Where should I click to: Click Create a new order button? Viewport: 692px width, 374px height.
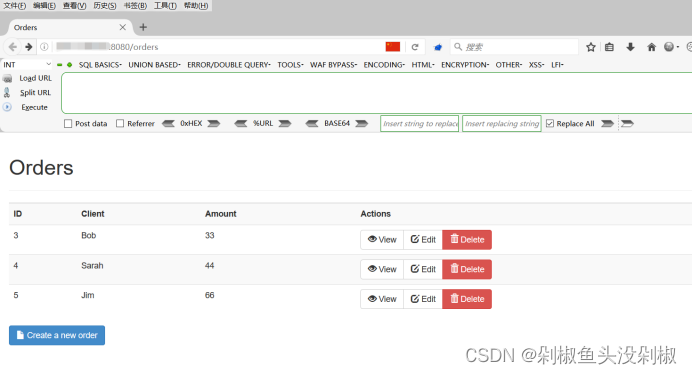(x=57, y=335)
